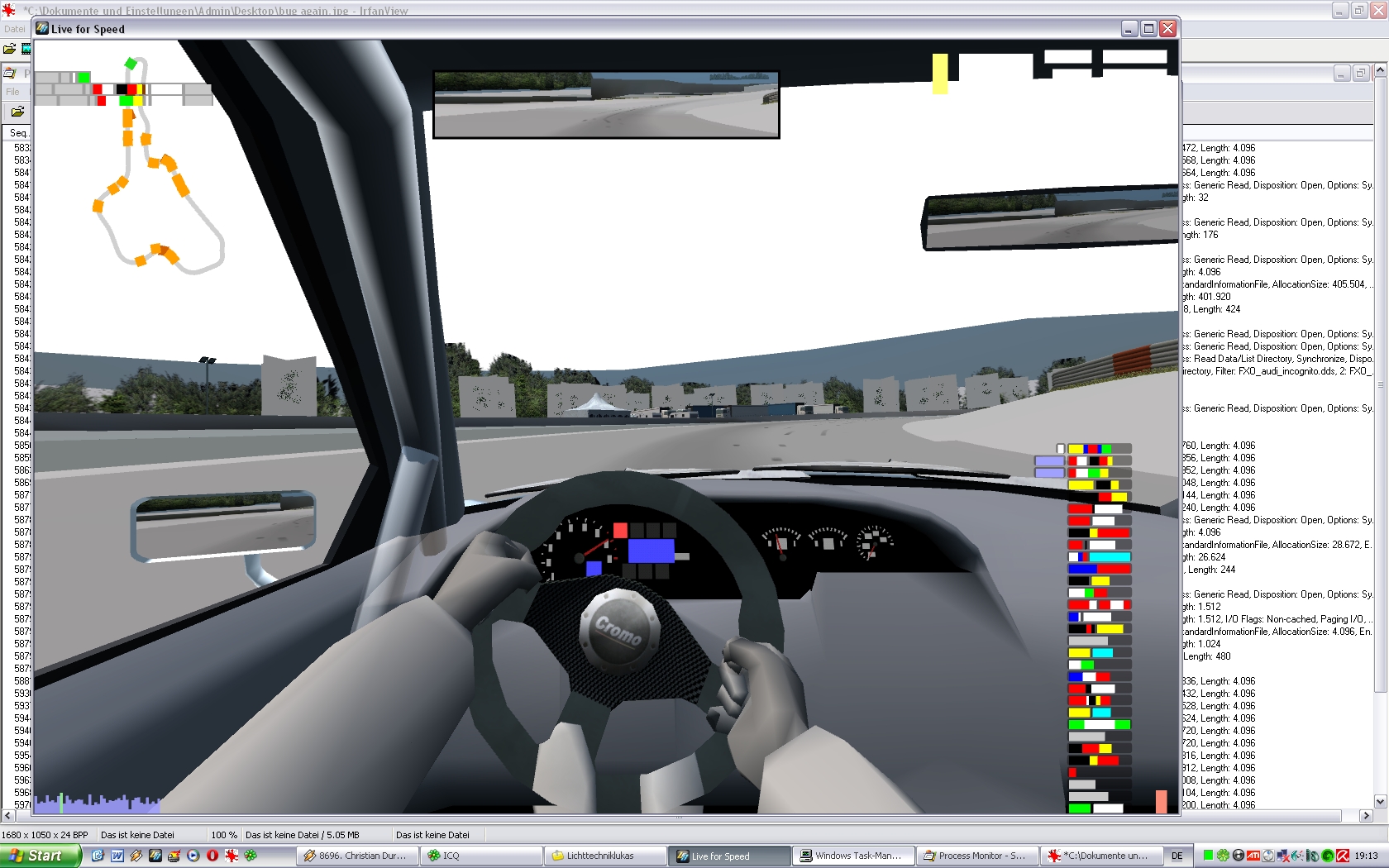Viewport: 1389px width, 868px height.
Task: Launch Windows Media Player from Quick Launch
Action: pyautogui.click(x=193, y=856)
